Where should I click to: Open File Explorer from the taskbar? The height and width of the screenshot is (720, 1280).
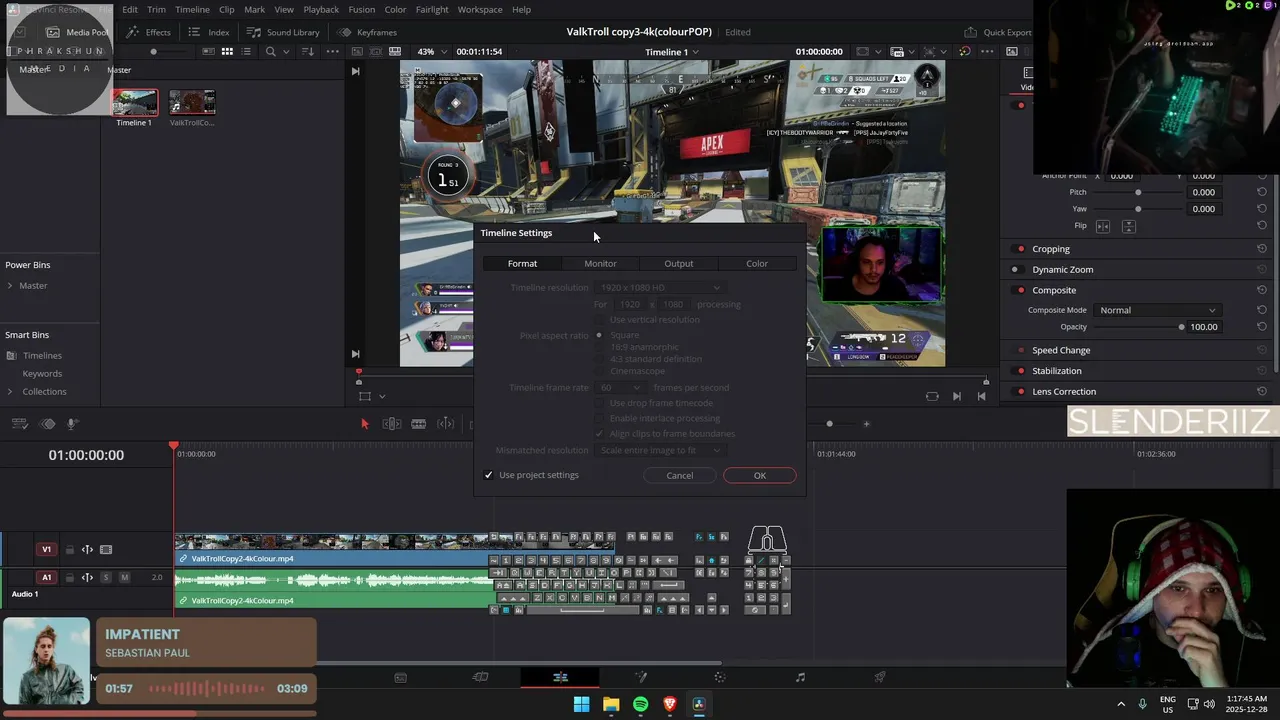pos(611,704)
